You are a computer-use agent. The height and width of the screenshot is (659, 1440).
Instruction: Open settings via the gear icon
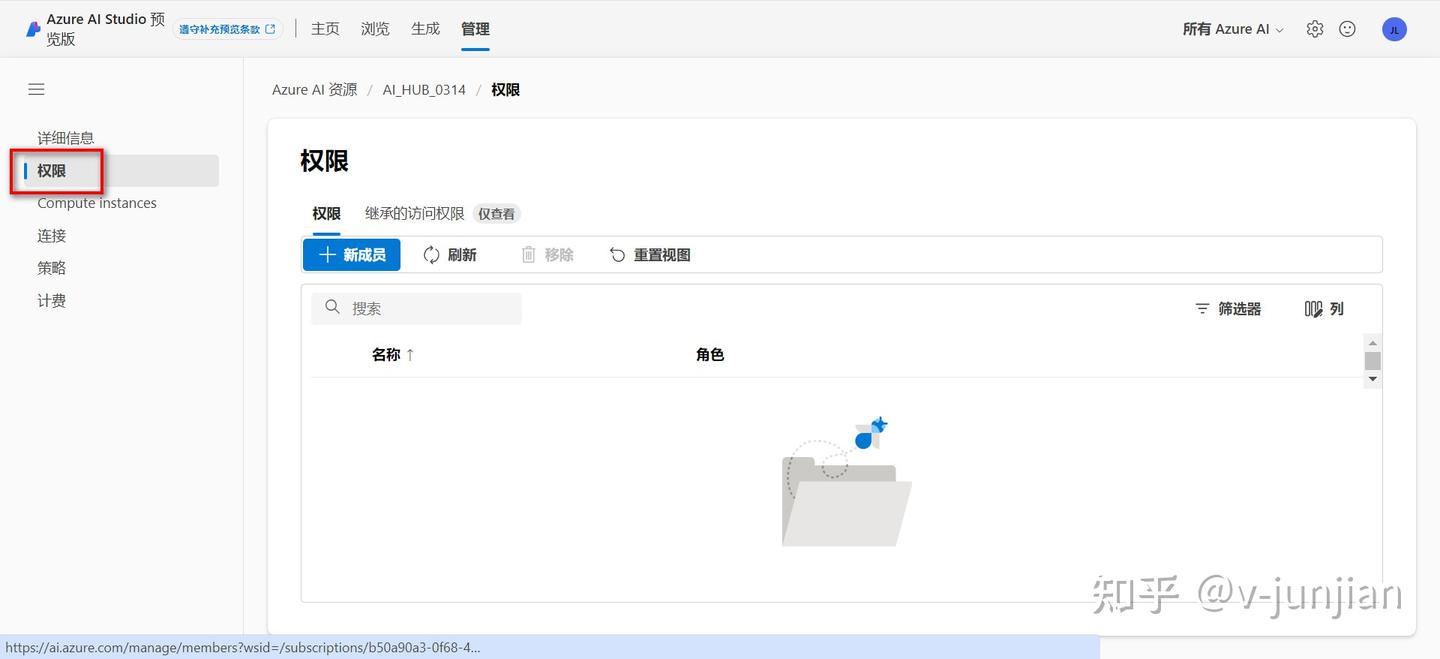1315,28
